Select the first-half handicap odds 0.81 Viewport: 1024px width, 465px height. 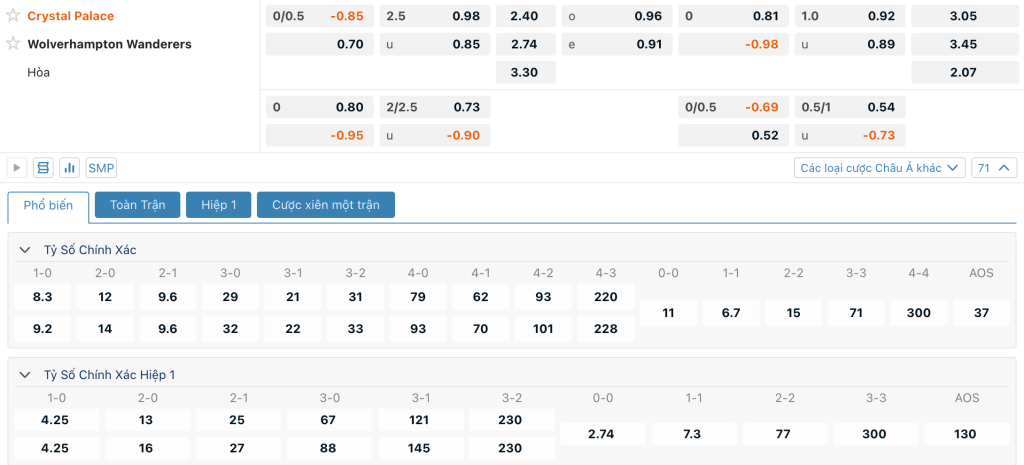(x=733, y=16)
